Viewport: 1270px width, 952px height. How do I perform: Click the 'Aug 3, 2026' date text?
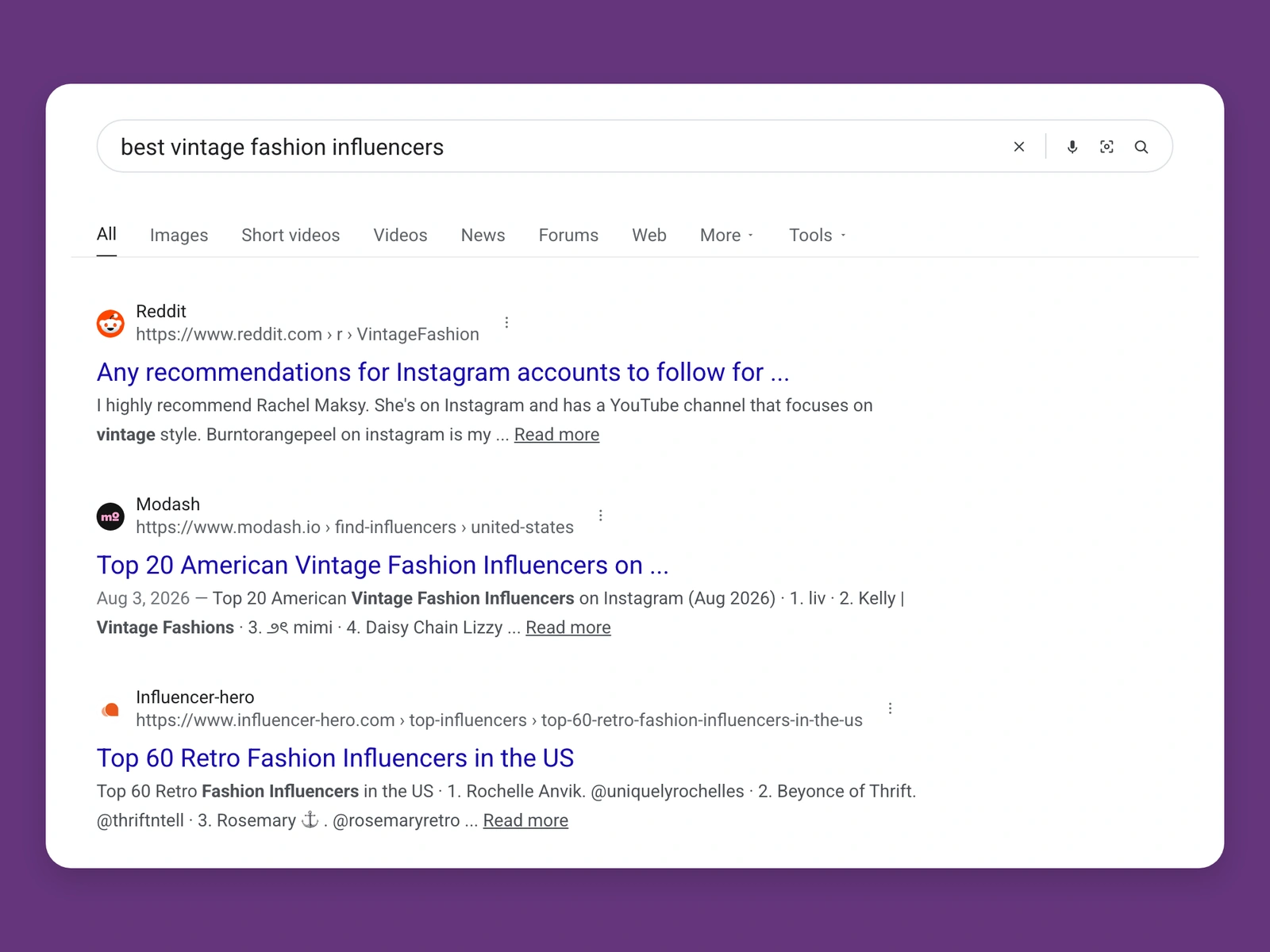(143, 598)
